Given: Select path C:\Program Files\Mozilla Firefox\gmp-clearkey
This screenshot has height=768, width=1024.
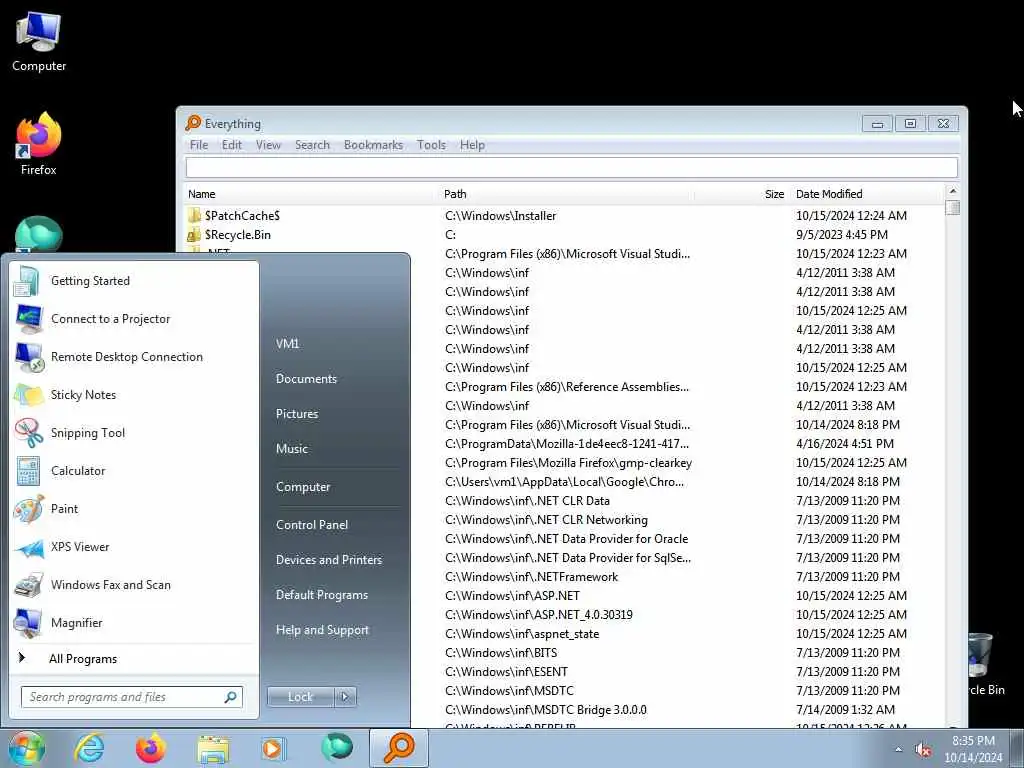Looking at the screenshot, I should pos(568,463).
